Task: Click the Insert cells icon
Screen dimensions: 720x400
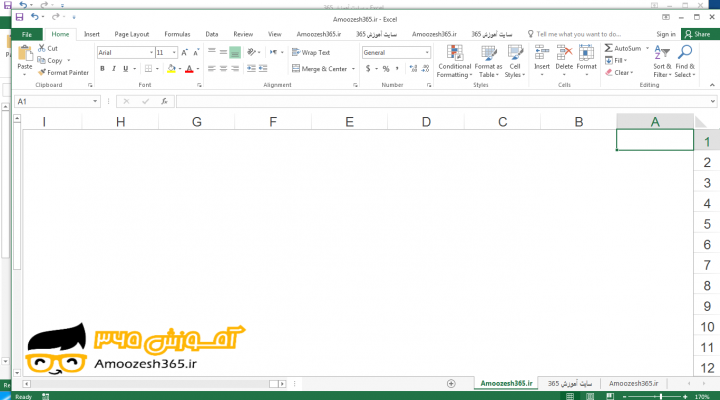Action: pos(542,53)
